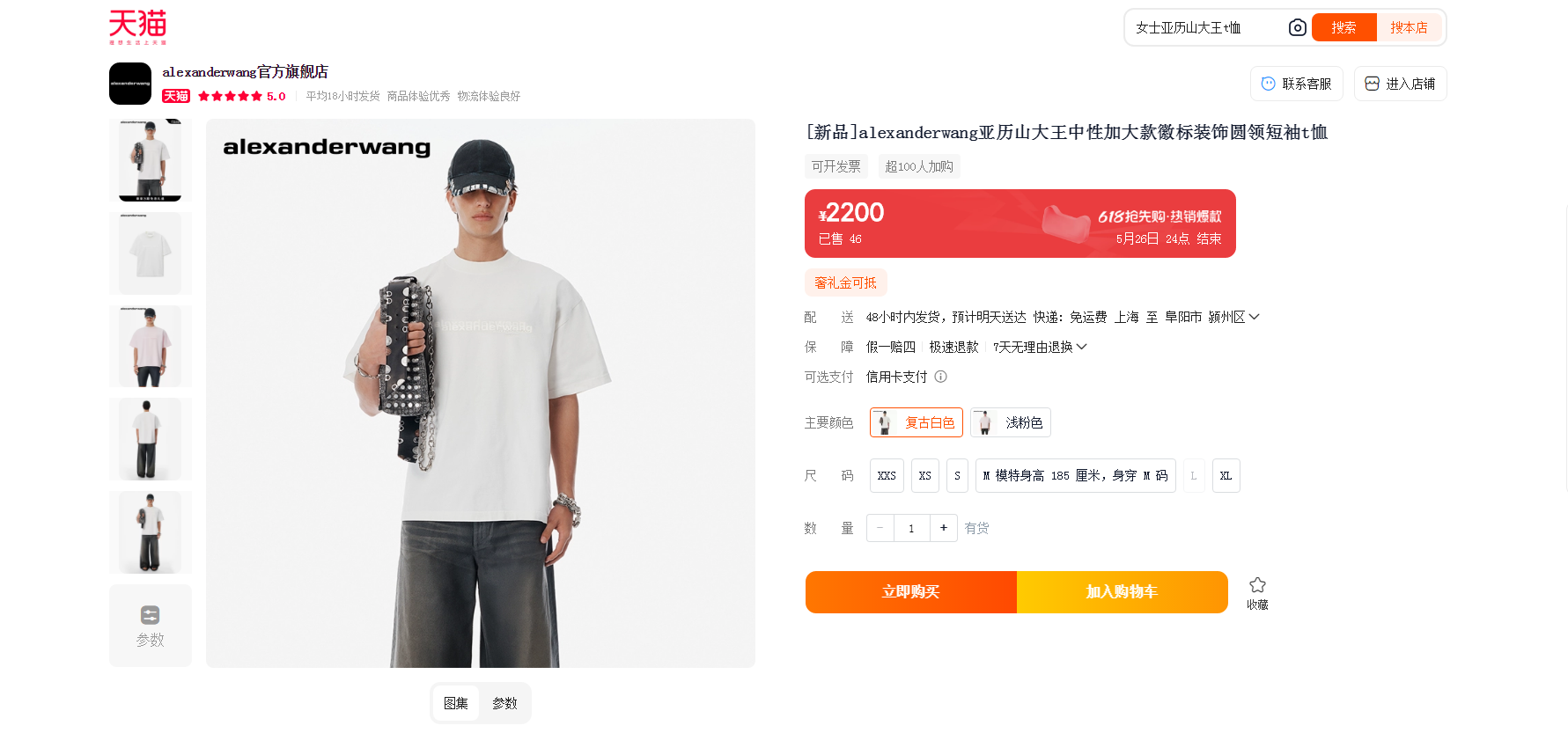Click 加入购物车 add to cart button
1568x733 pixels.
point(1123,592)
